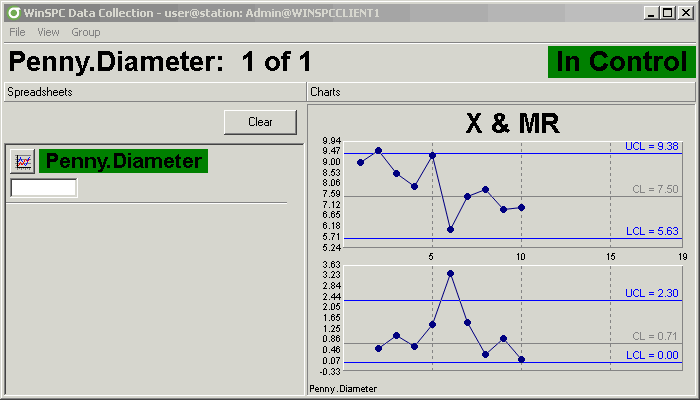Image resolution: width=700 pixels, height=400 pixels.
Task: Select the Spreadsheets panel header
Action: [x=155, y=92]
